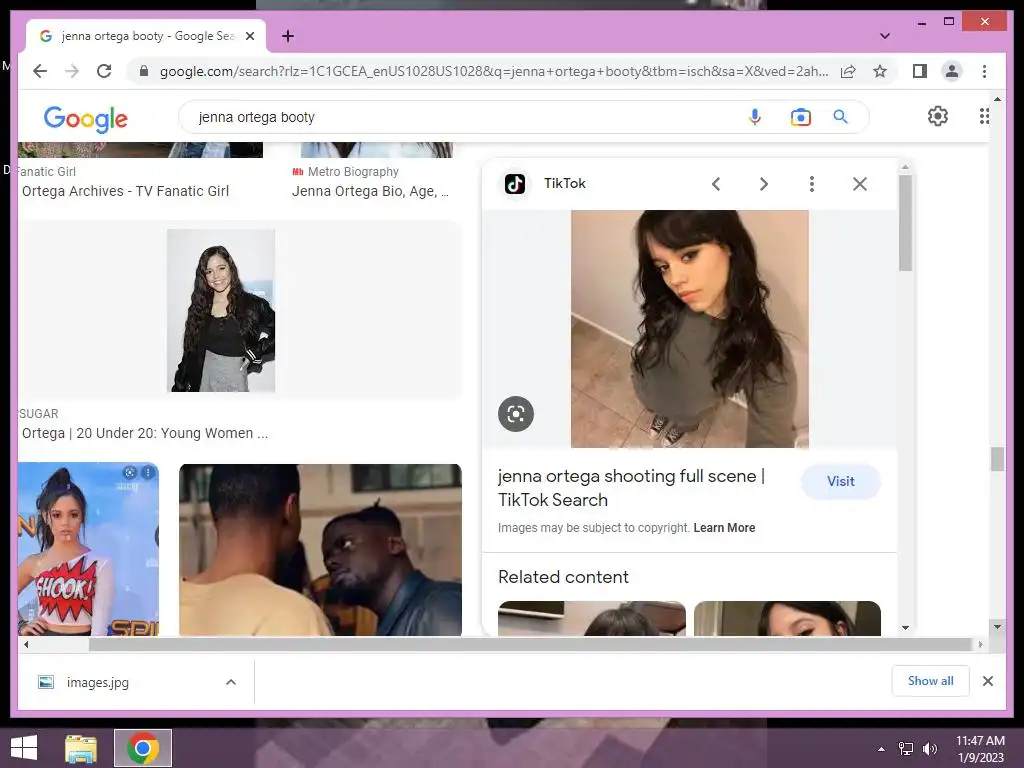Open preview panel more options menu
This screenshot has width=1024, height=768.
[812, 184]
